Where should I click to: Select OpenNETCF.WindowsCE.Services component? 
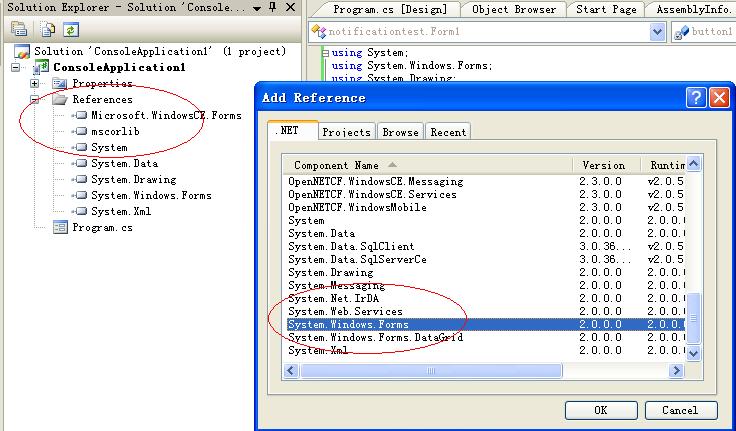(486, 194)
